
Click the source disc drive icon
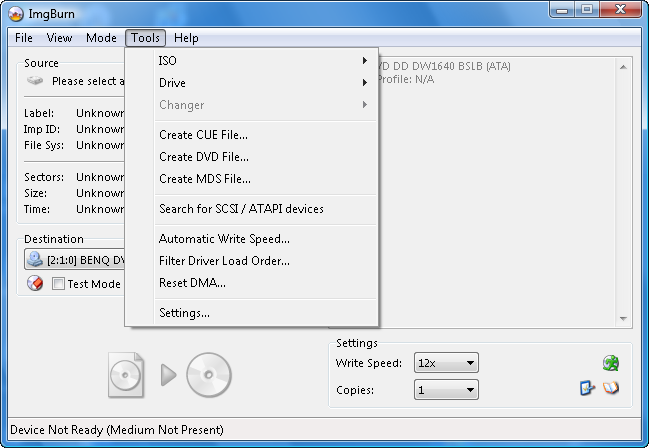click(35, 80)
